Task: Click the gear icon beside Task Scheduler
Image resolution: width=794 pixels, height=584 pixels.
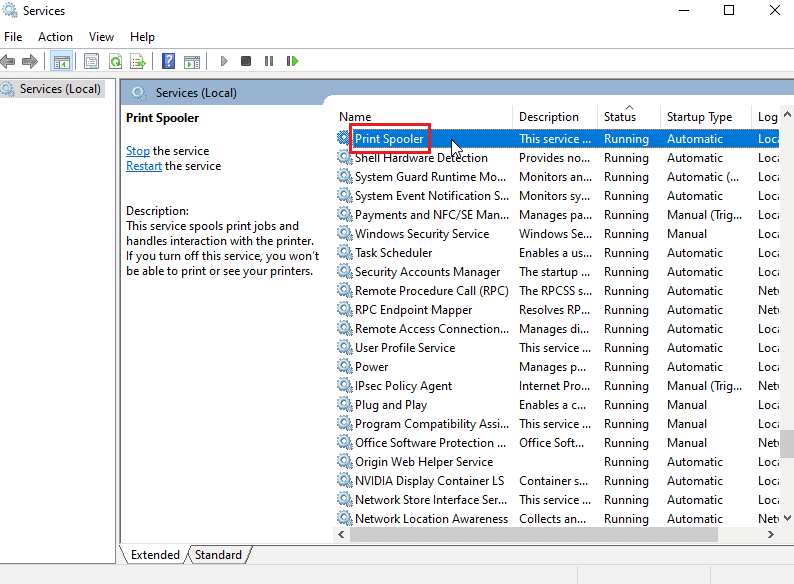Action: tap(344, 252)
